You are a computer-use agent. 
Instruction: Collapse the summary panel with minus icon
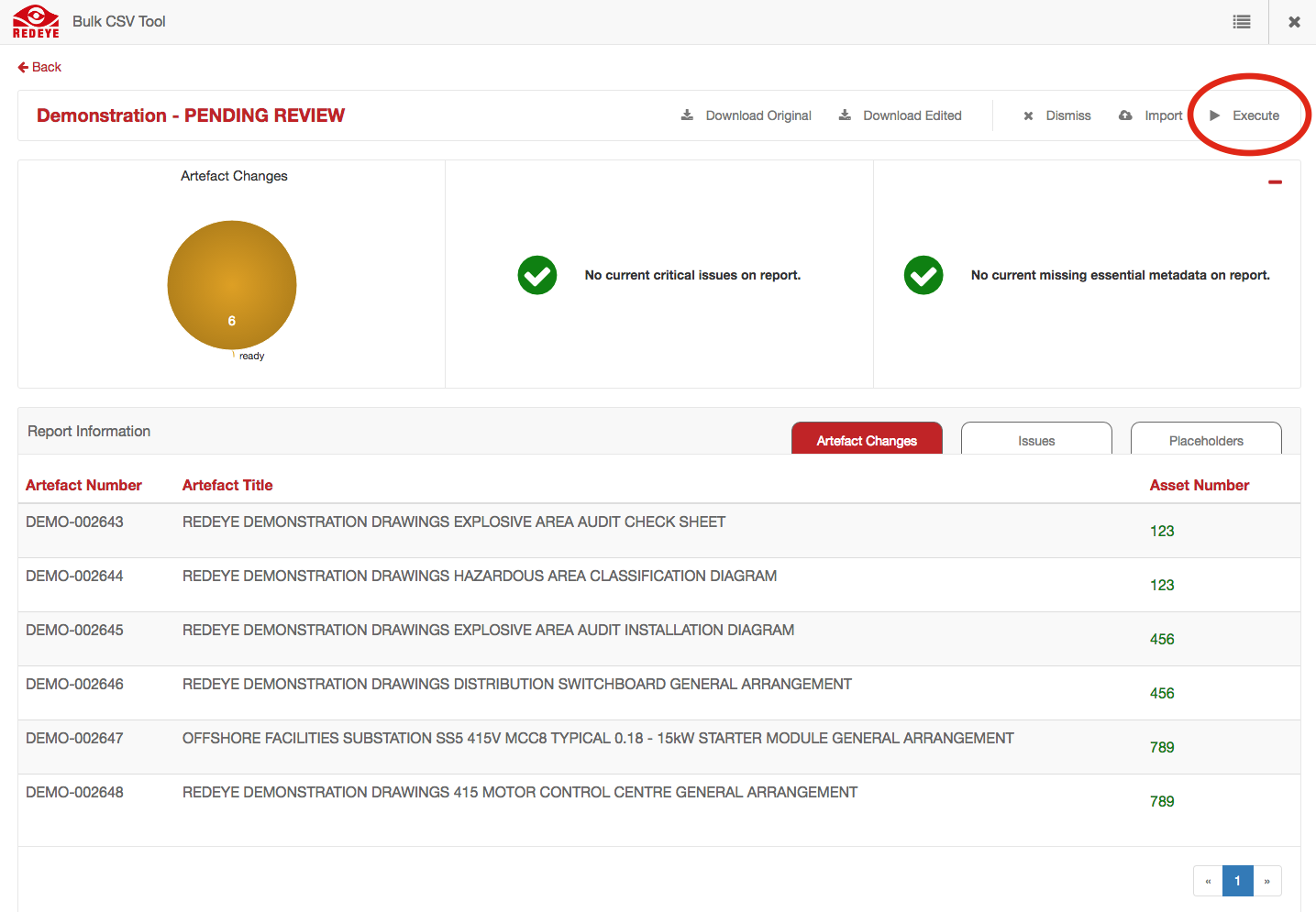point(1275,182)
